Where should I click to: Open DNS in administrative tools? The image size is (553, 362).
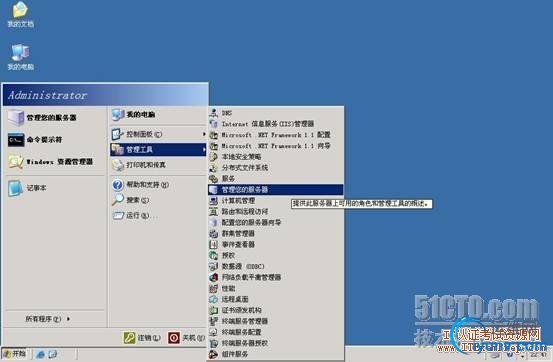click(276, 113)
